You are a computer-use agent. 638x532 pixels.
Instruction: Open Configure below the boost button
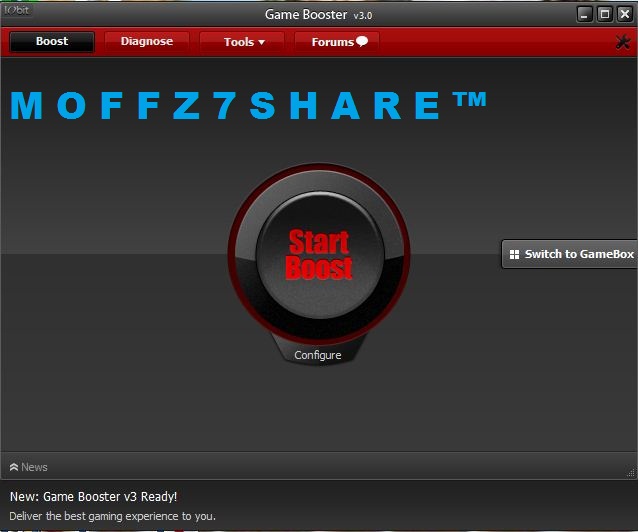tap(318, 355)
